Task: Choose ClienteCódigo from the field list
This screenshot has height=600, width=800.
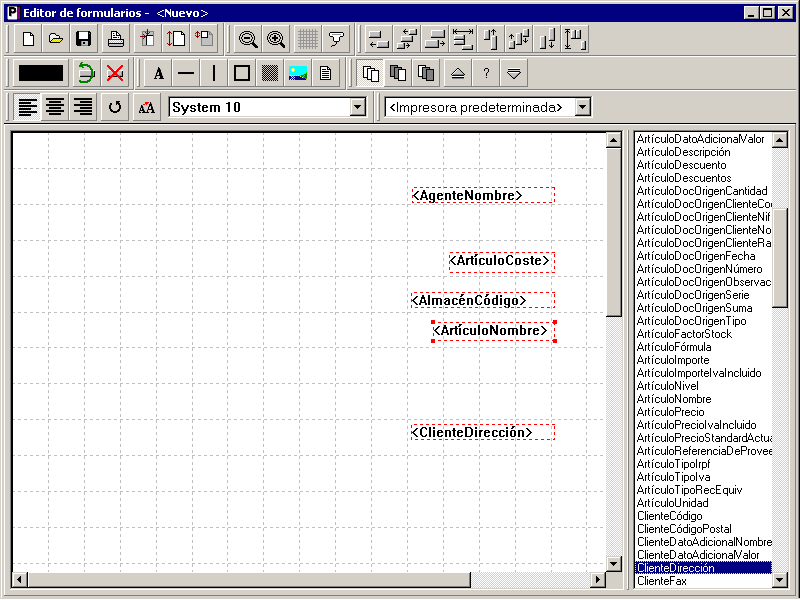Action: tap(669, 516)
